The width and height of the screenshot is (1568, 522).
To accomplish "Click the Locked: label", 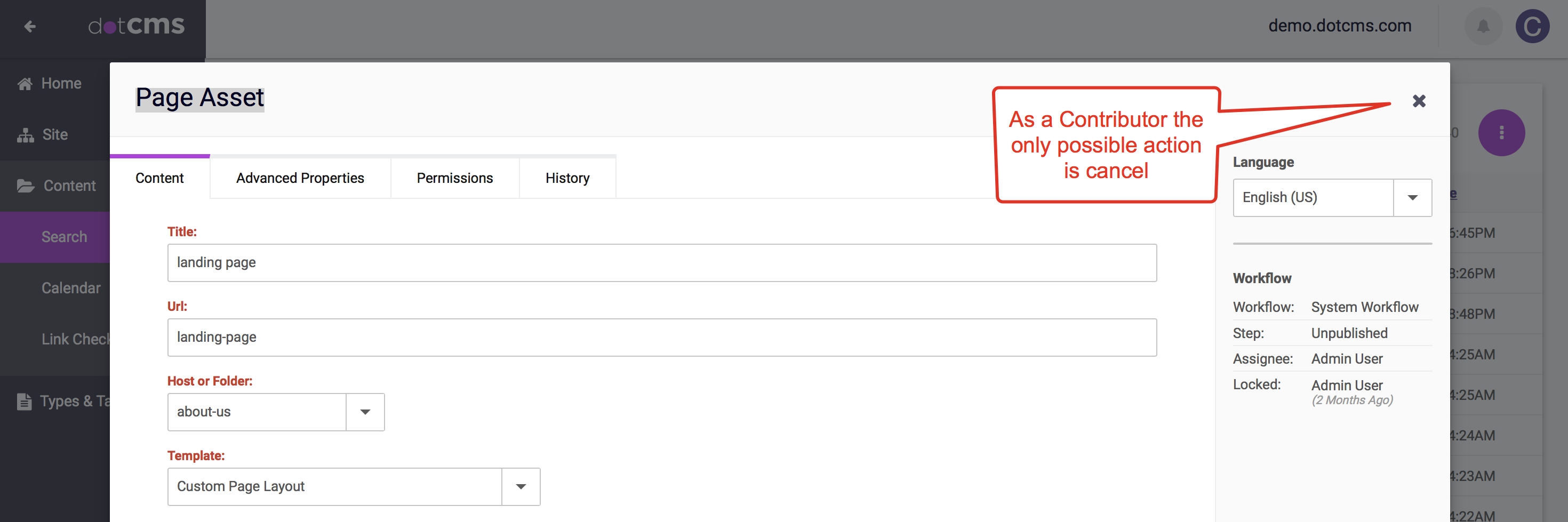I will point(1257,384).
